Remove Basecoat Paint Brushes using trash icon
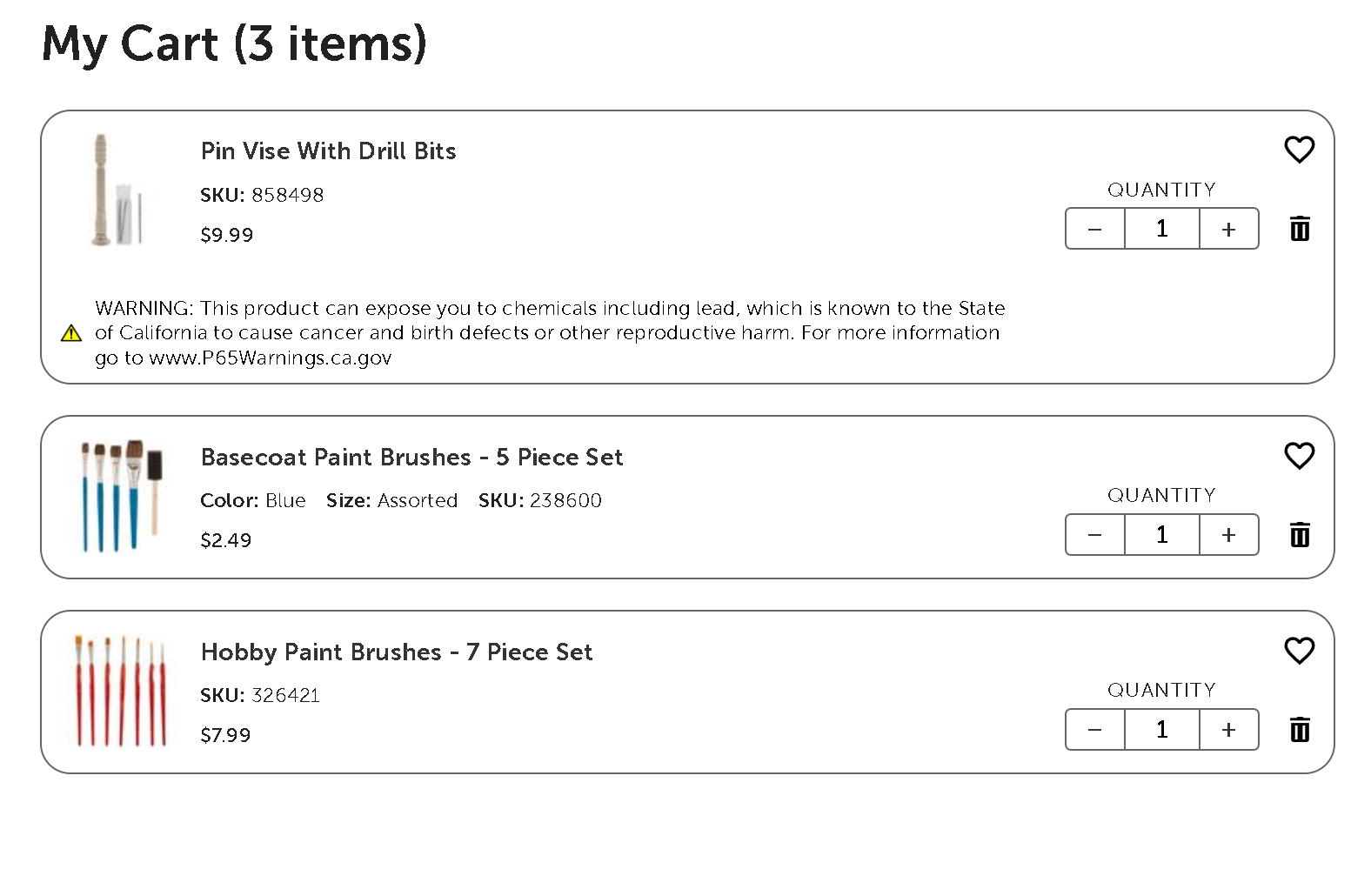This screenshot has height=896, width=1371. (x=1300, y=534)
